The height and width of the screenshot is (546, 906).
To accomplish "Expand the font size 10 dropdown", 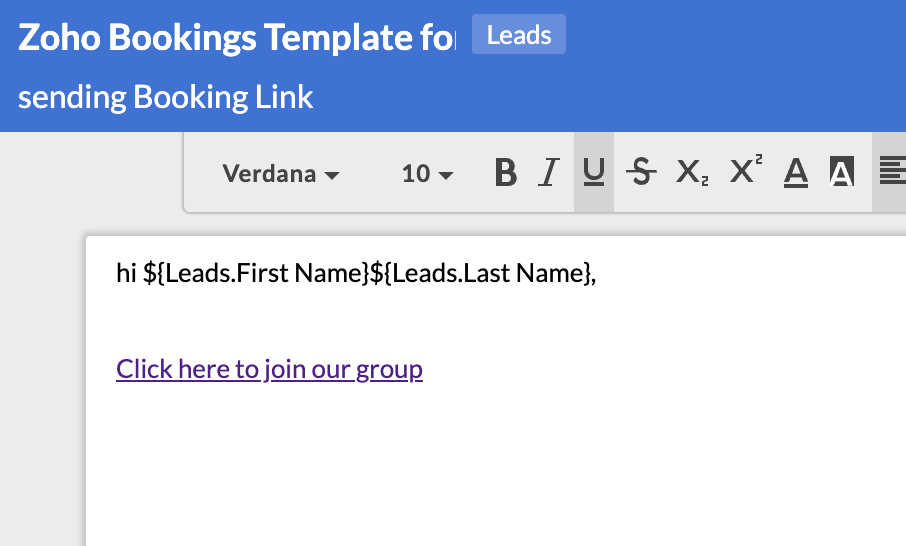I will tap(428, 173).
